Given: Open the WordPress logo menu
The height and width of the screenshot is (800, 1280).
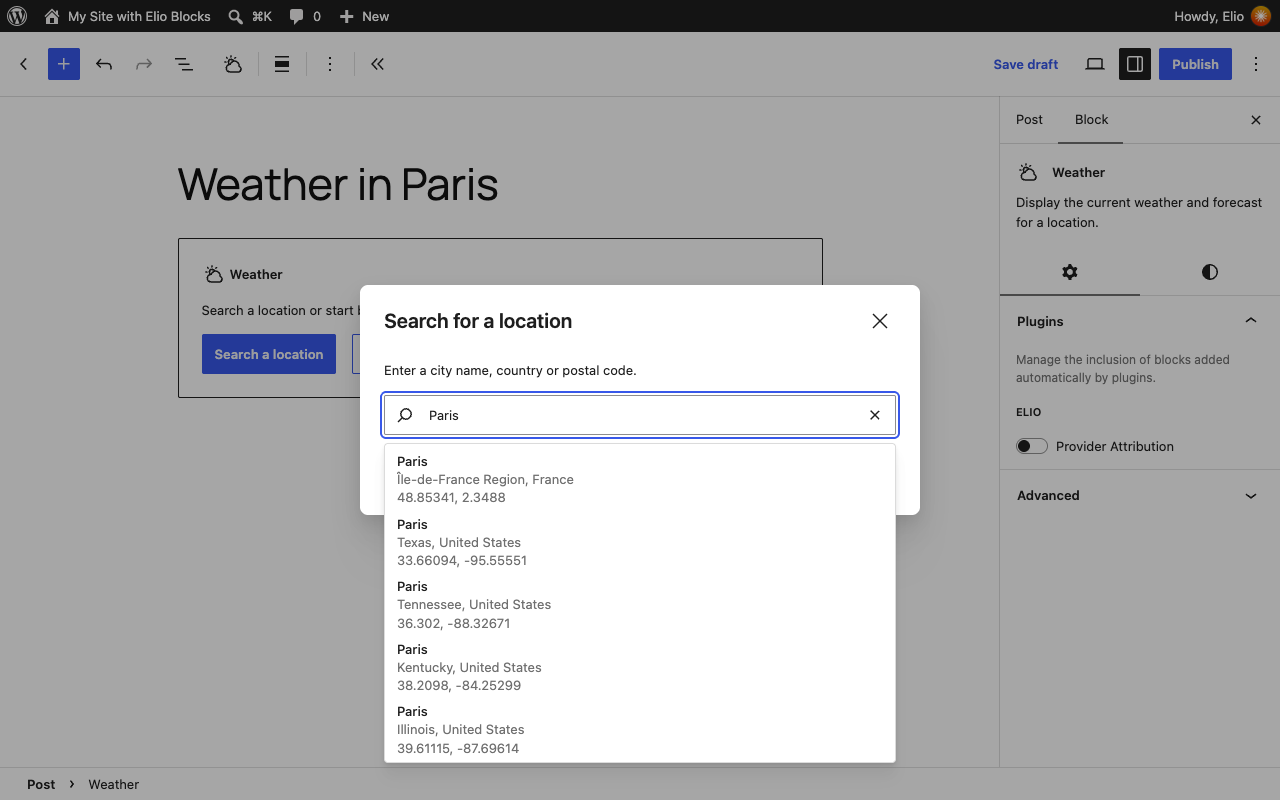Looking at the screenshot, I should (17, 16).
